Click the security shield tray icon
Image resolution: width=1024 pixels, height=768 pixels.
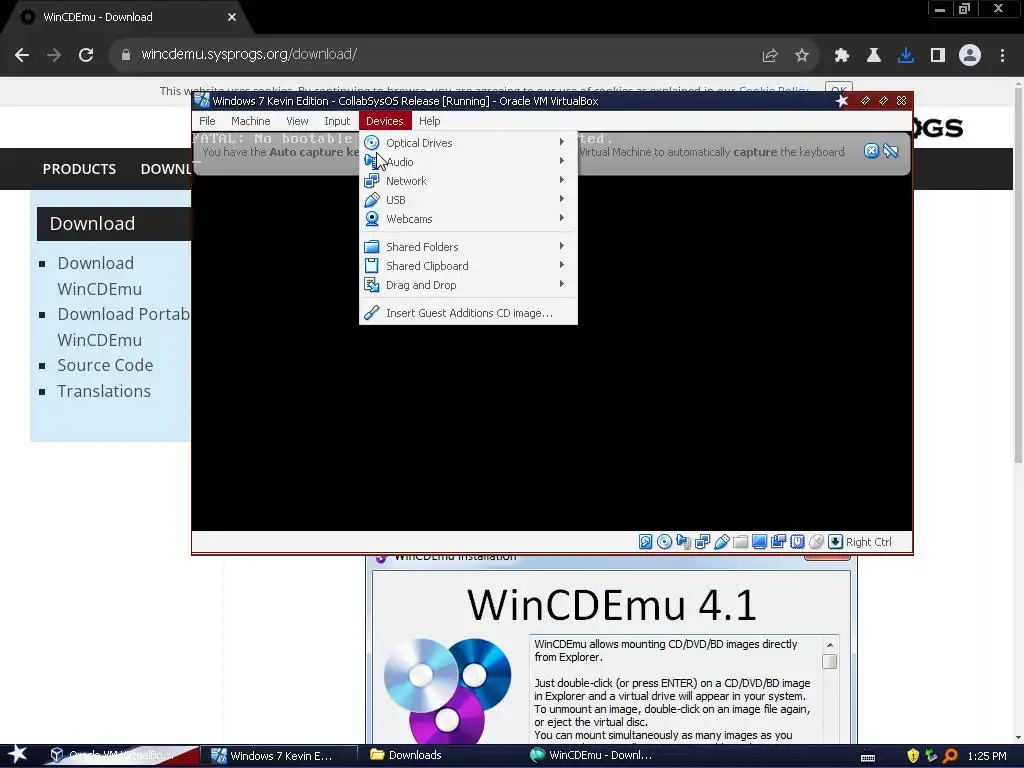913,756
